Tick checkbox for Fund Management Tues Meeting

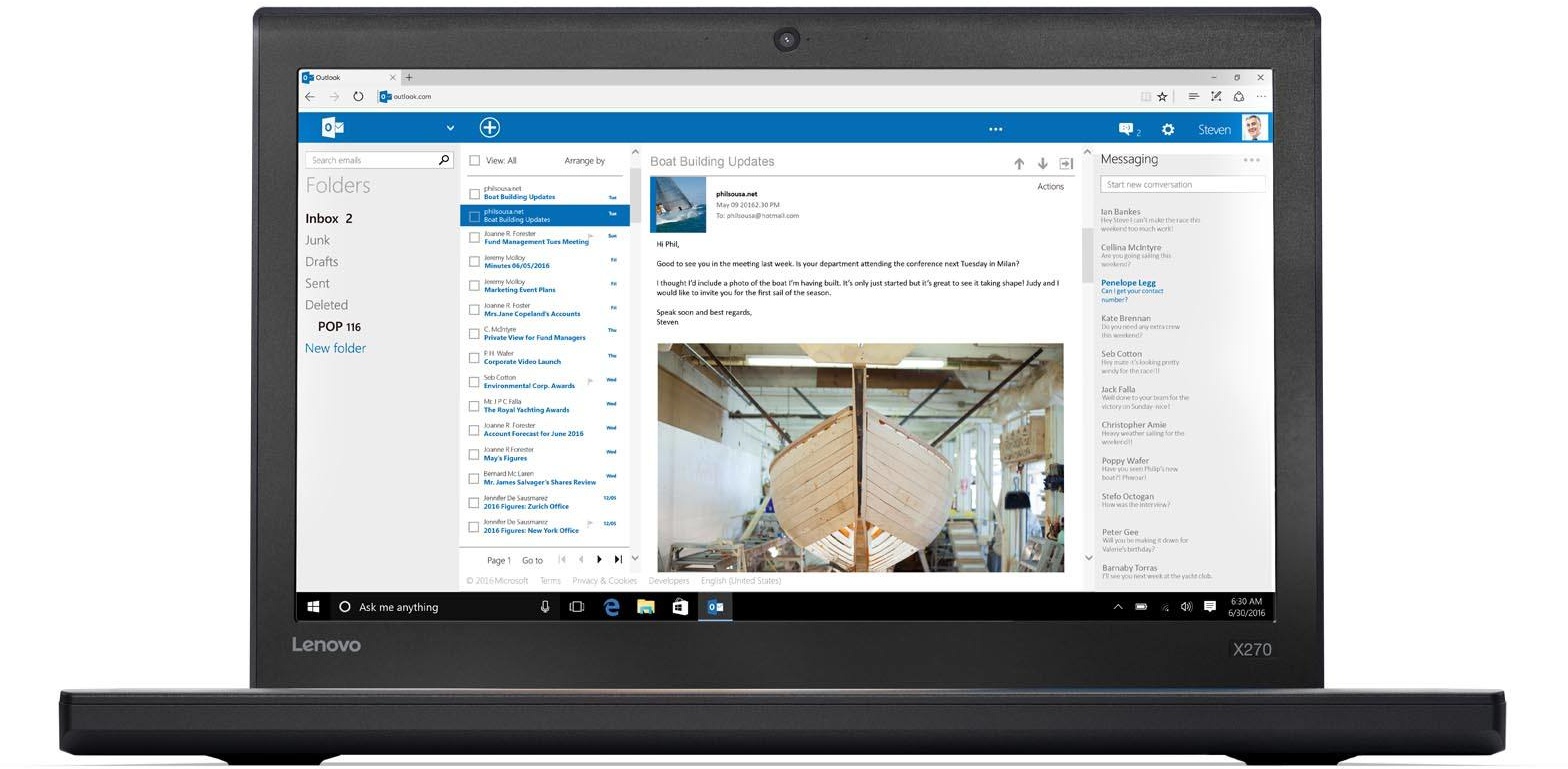click(474, 238)
